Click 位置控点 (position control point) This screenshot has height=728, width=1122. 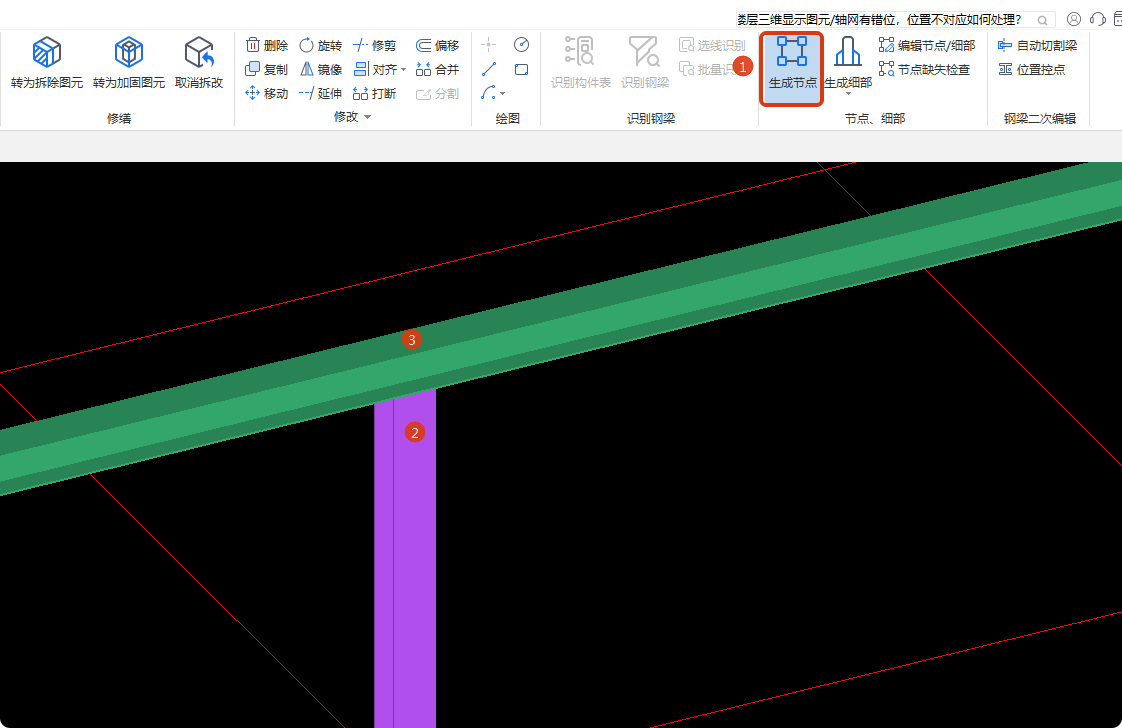point(1031,69)
